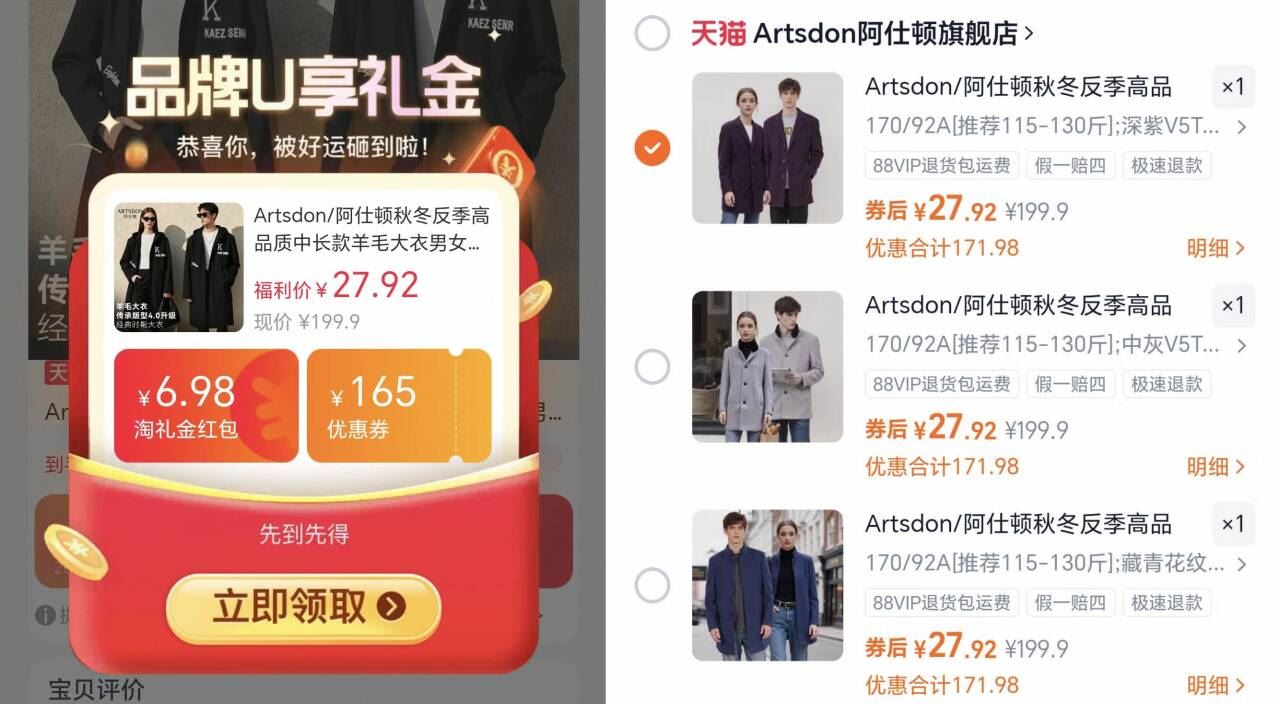The height and width of the screenshot is (704, 1280).
Task: Select the navy coat cart item checkbox
Action: pyautogui.click(x=652, y=585)
